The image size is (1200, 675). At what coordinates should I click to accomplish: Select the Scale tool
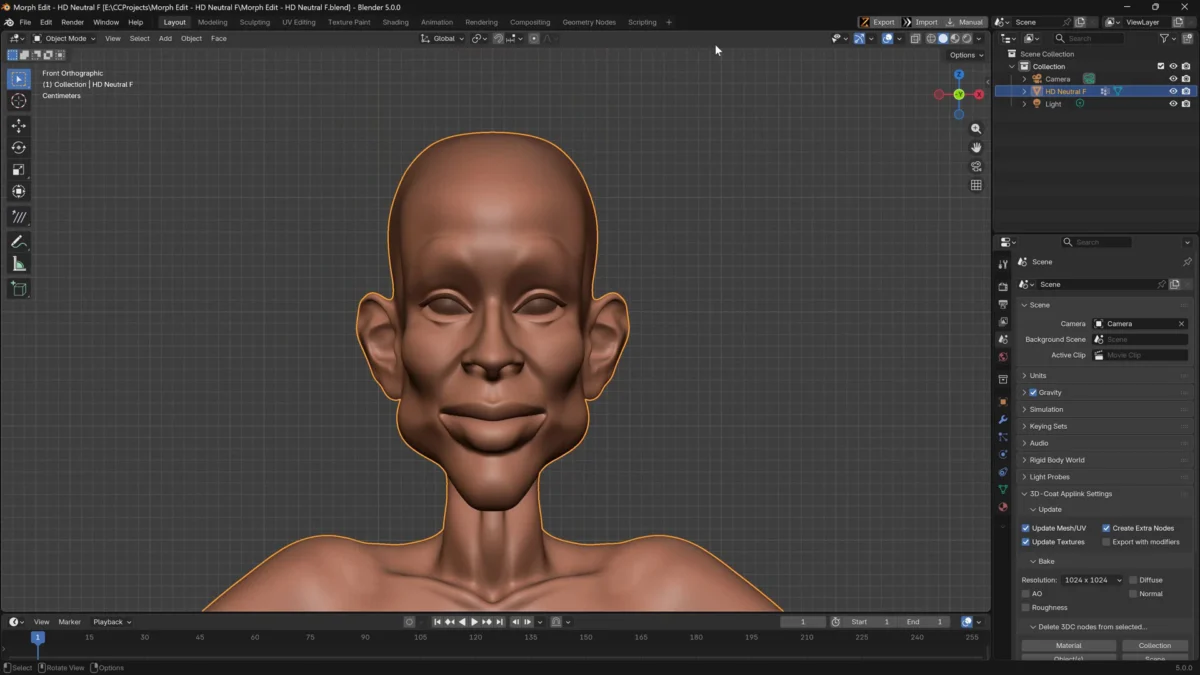19,169
